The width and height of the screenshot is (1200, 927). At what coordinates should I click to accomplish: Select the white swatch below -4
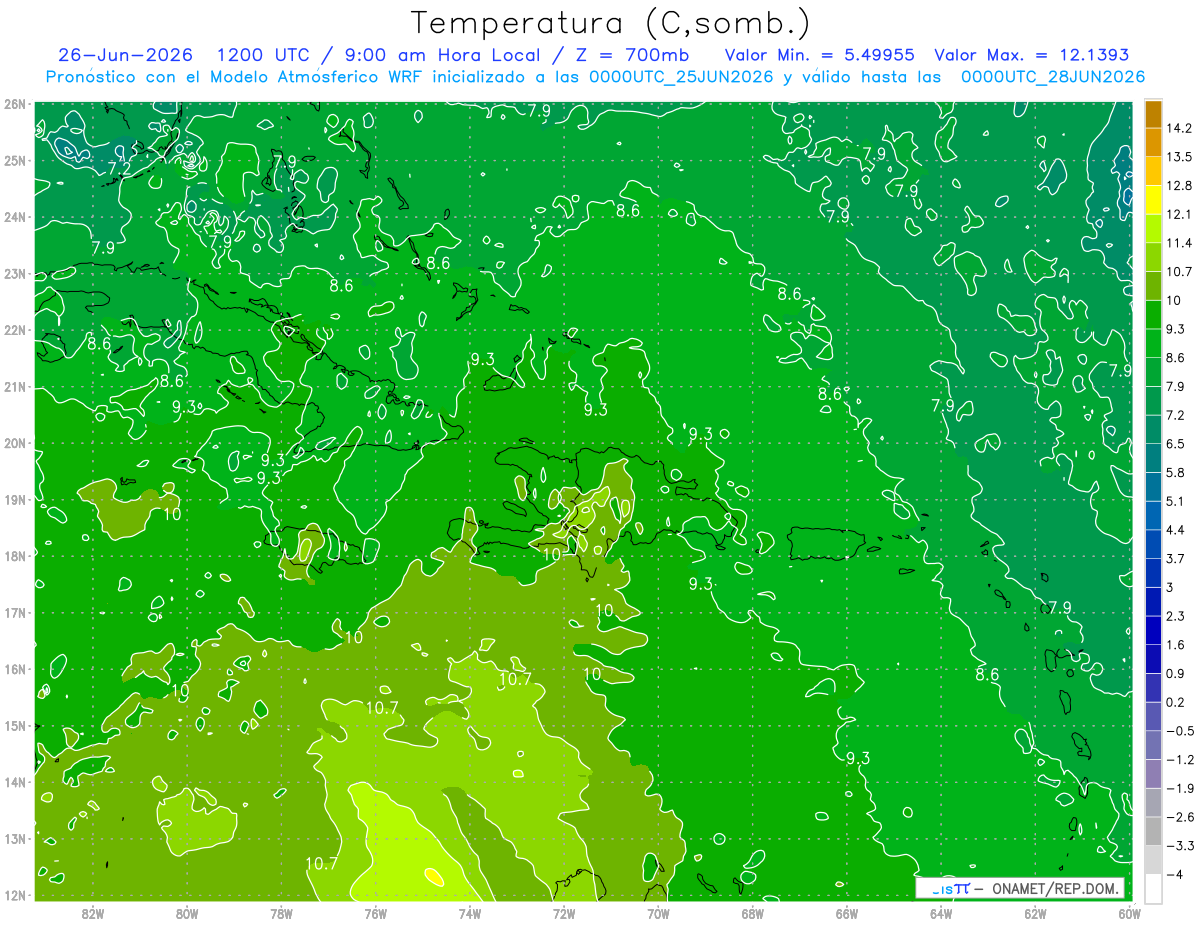click(x=1153, y=888)
